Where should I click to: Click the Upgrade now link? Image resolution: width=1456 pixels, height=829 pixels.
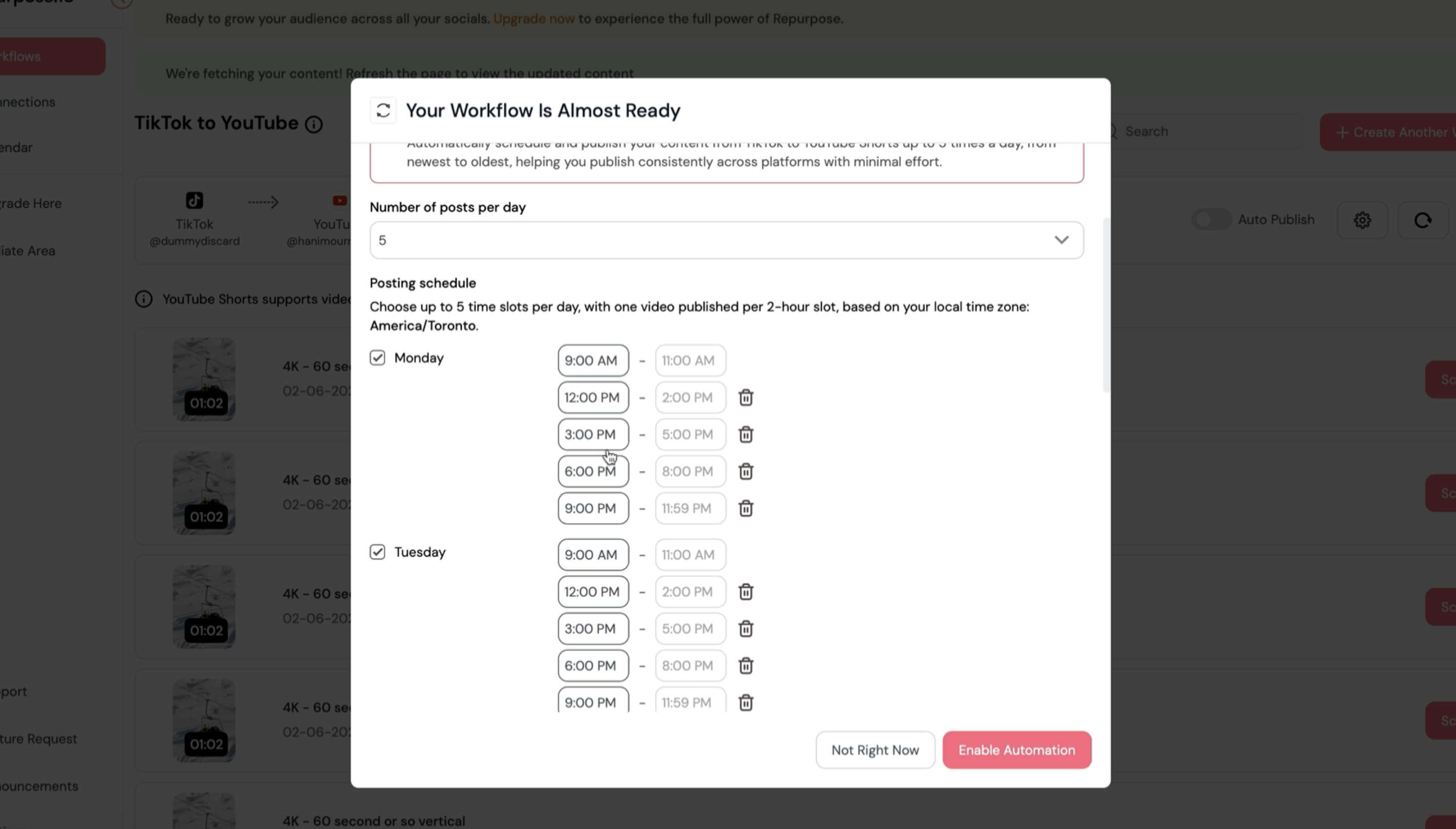point(534,19)
